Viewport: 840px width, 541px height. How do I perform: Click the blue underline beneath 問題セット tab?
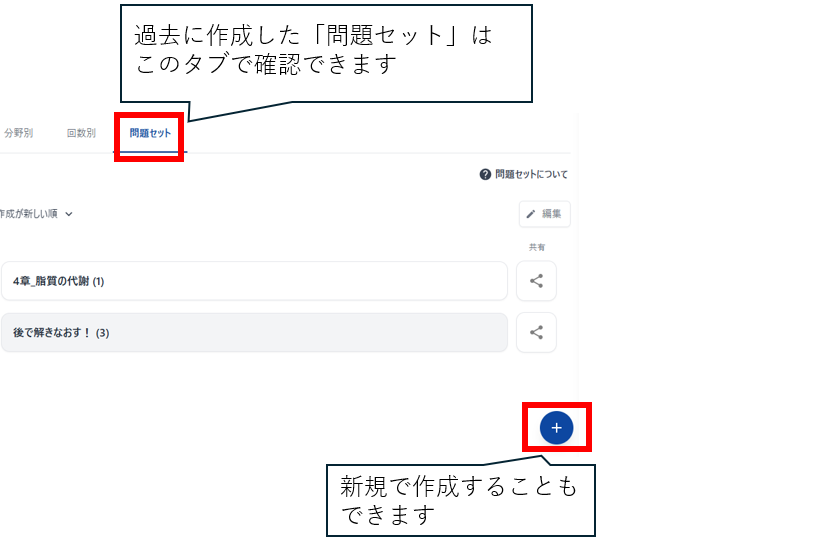150,152
